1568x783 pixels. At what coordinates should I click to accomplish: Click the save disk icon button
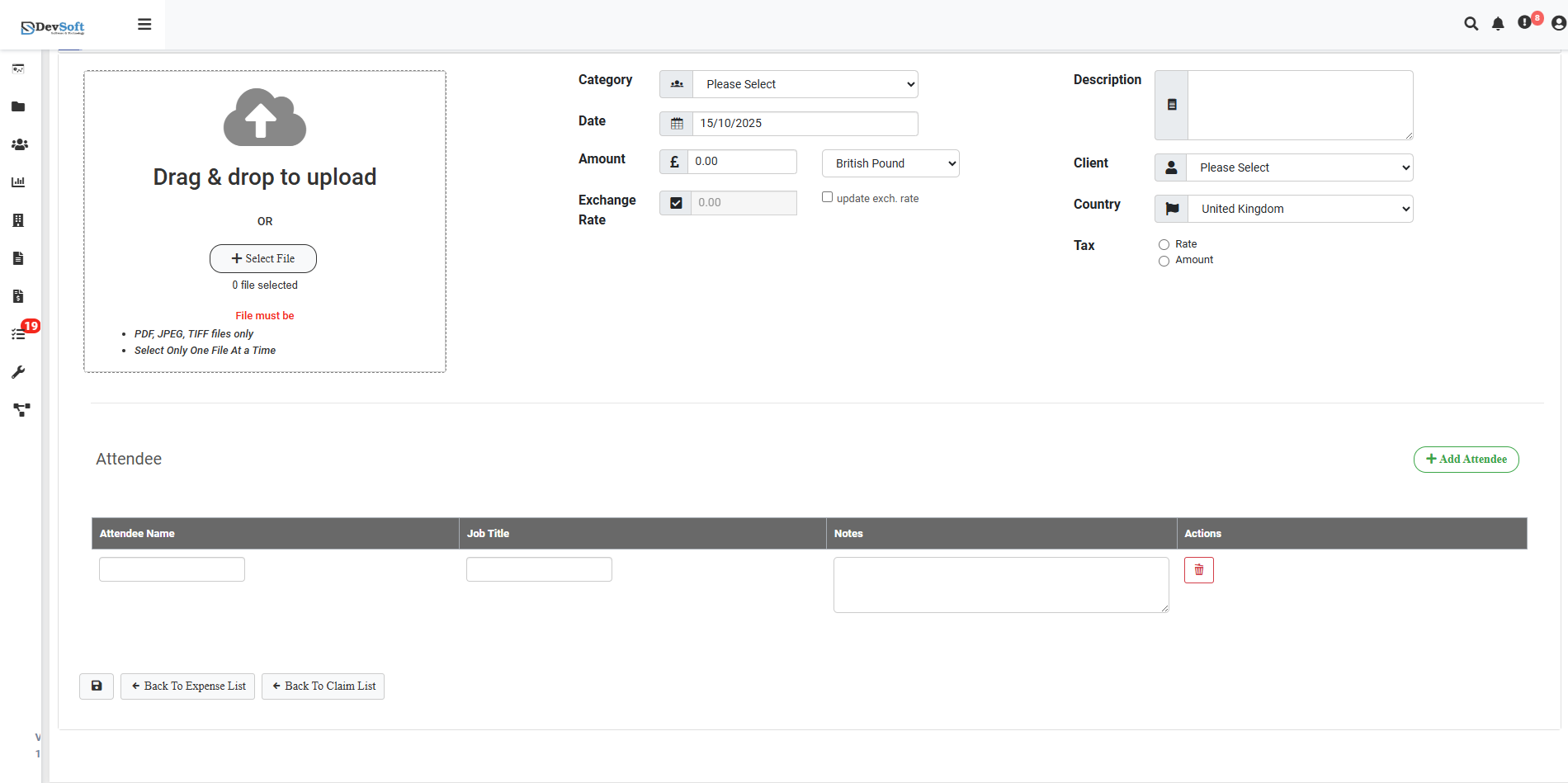click(97, 686)
